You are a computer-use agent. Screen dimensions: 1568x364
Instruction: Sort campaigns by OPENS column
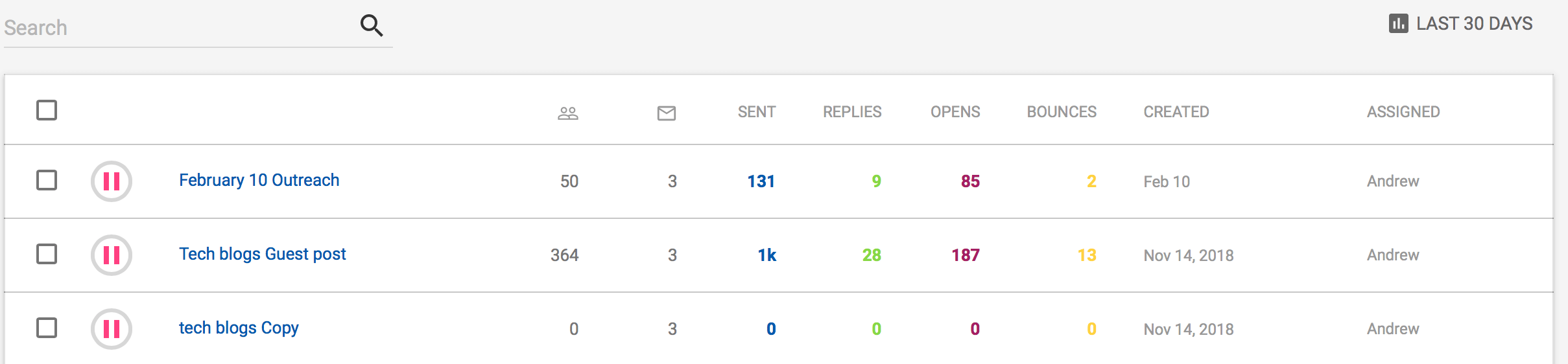click(x=955, y=112)
